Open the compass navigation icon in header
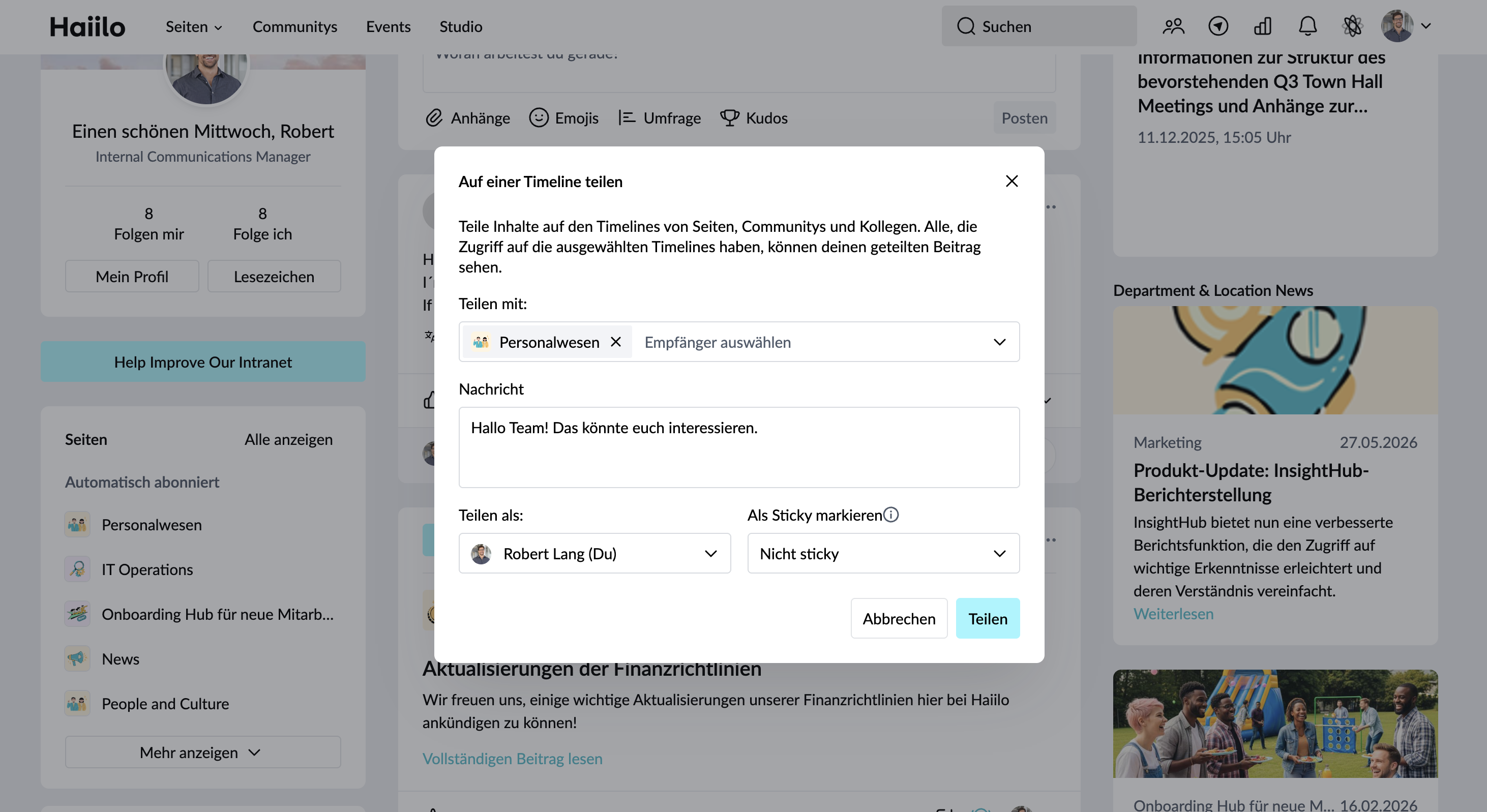 point(1218,26)
